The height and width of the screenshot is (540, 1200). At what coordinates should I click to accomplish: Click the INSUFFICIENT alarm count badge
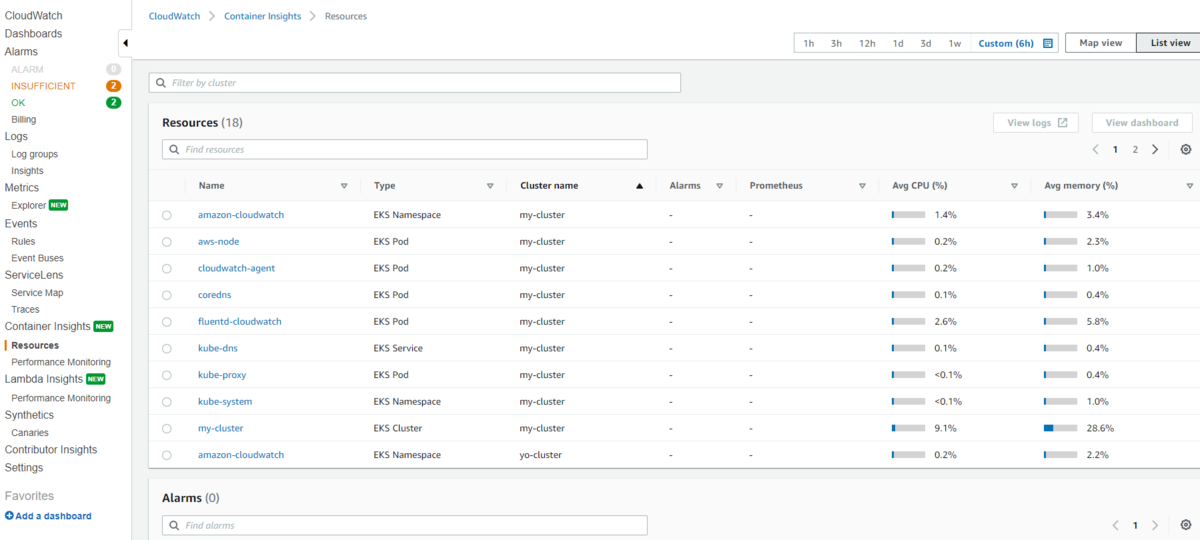pos(114,86)
